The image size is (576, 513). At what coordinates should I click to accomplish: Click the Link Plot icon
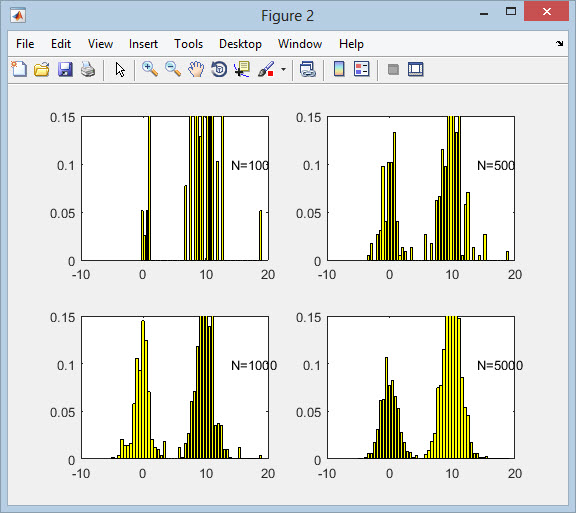(x=307, y=69)
